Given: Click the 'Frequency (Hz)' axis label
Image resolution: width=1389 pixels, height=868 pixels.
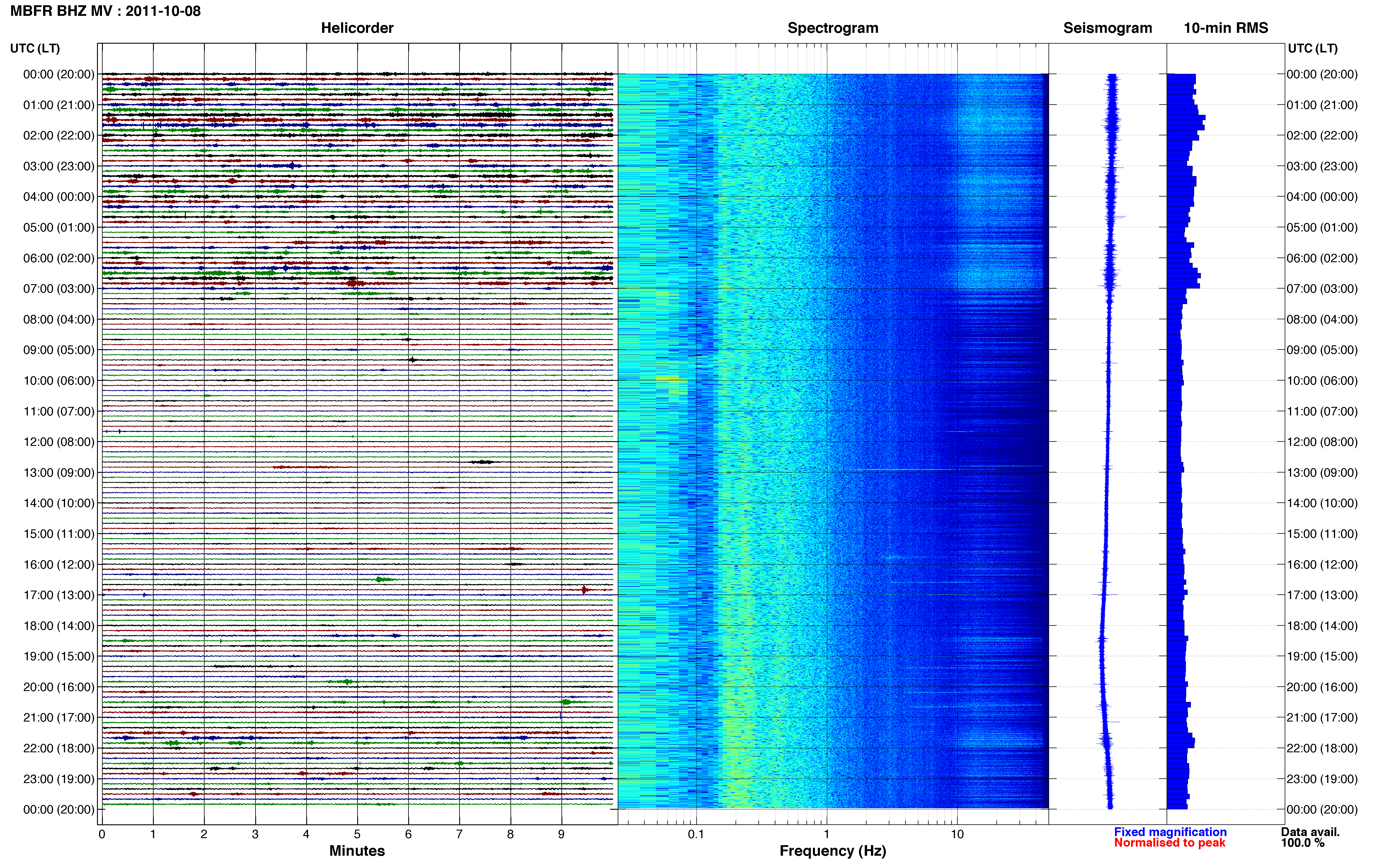Looking at the screenshot, I should tap(833, 851).
